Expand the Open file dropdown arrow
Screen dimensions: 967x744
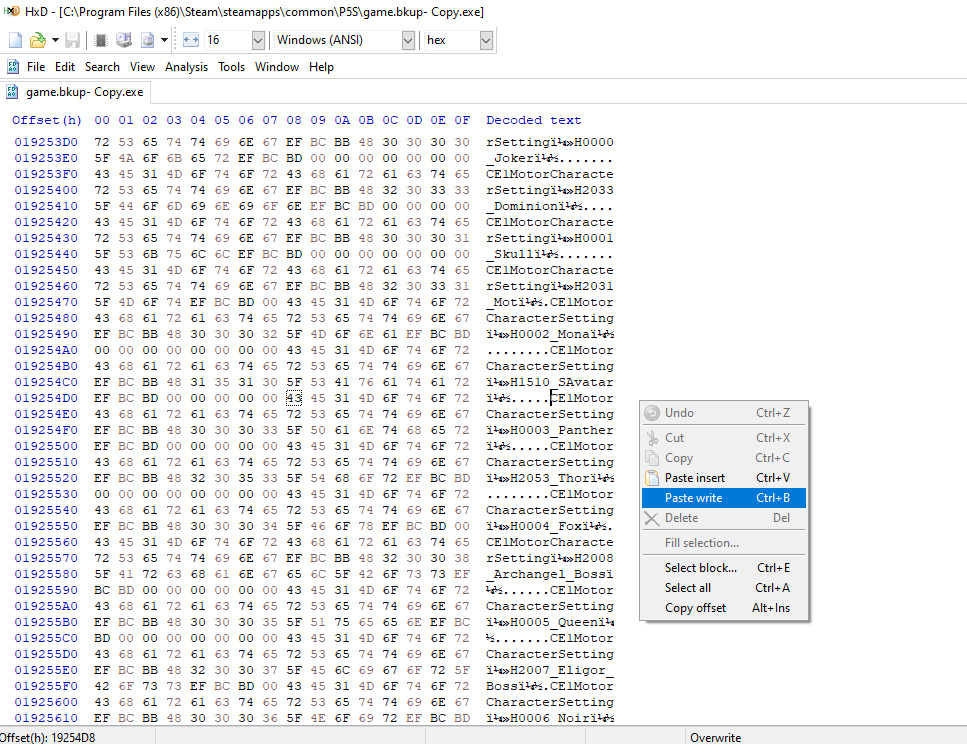coord(55,40)
